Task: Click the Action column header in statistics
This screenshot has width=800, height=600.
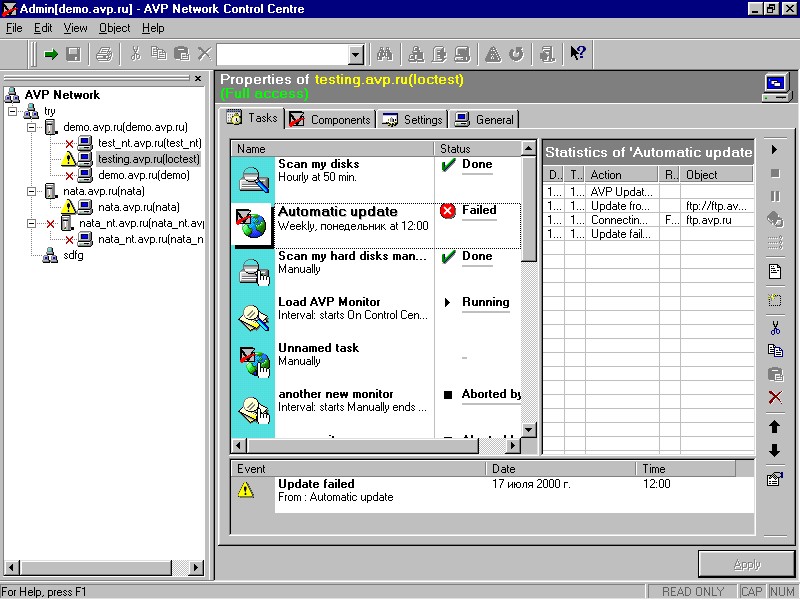Action: coord(622,175)
